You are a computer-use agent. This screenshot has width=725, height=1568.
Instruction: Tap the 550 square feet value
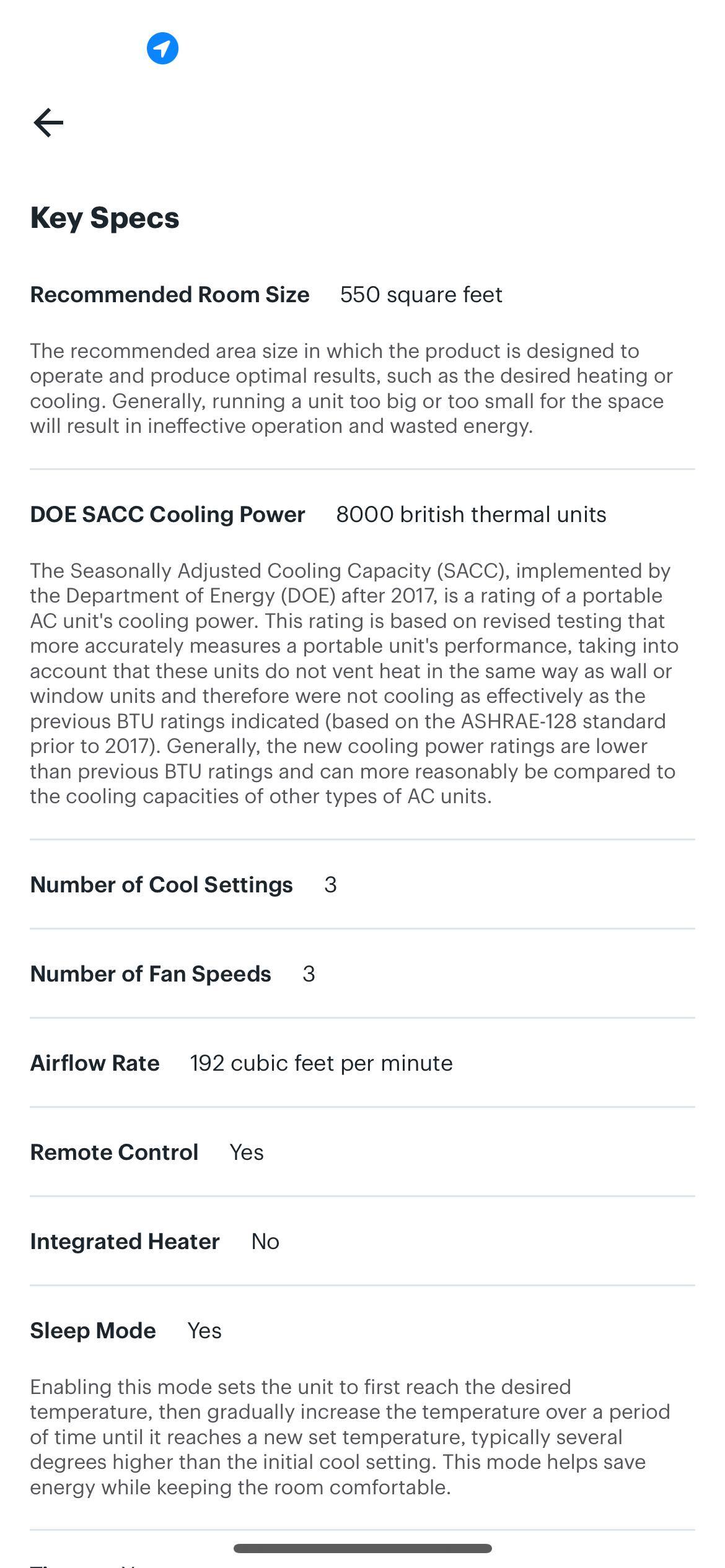tap(421, 295)
